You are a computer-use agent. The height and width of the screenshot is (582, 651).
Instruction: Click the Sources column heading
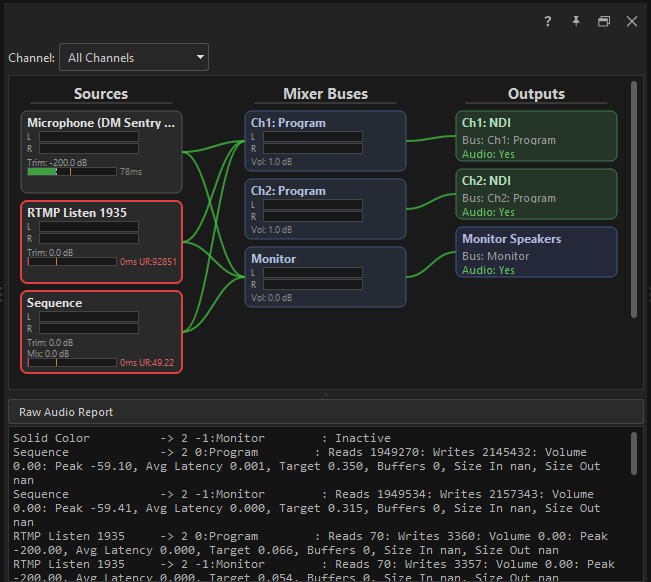101,94
